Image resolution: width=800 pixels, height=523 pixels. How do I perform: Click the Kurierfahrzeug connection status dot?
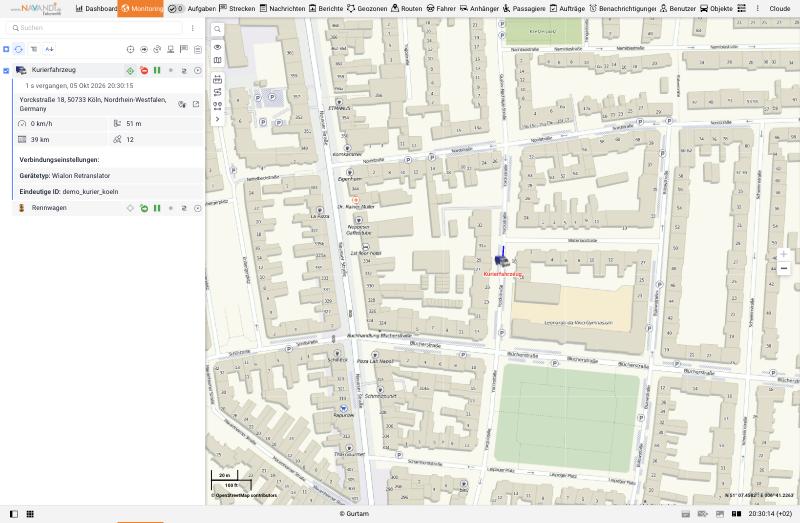pyautogui.click(x=171, y=71)
